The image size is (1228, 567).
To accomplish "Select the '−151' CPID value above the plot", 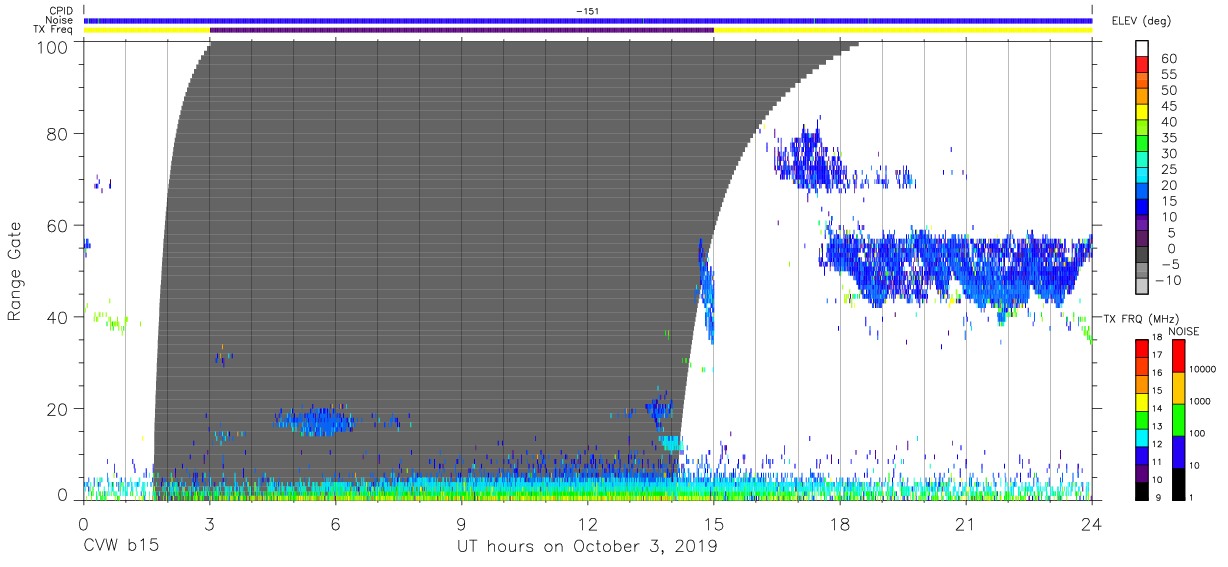I will (588, 11).
